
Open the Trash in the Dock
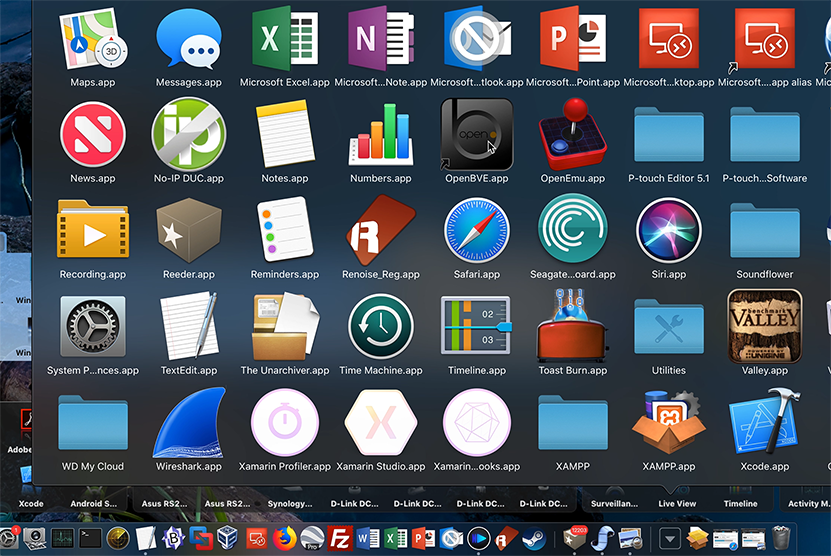pos(781,537)
